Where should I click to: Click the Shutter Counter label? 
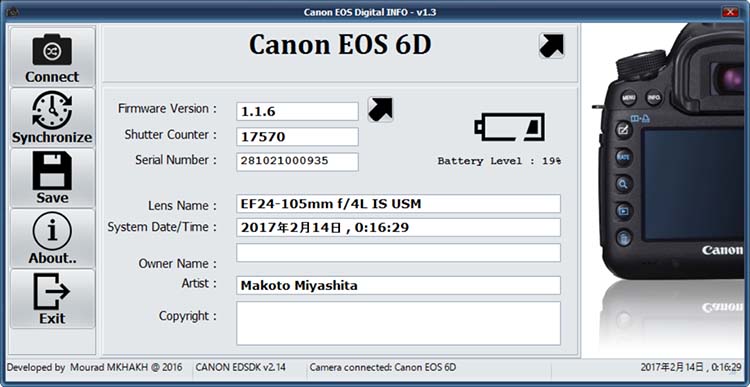[x=170, y=135]
